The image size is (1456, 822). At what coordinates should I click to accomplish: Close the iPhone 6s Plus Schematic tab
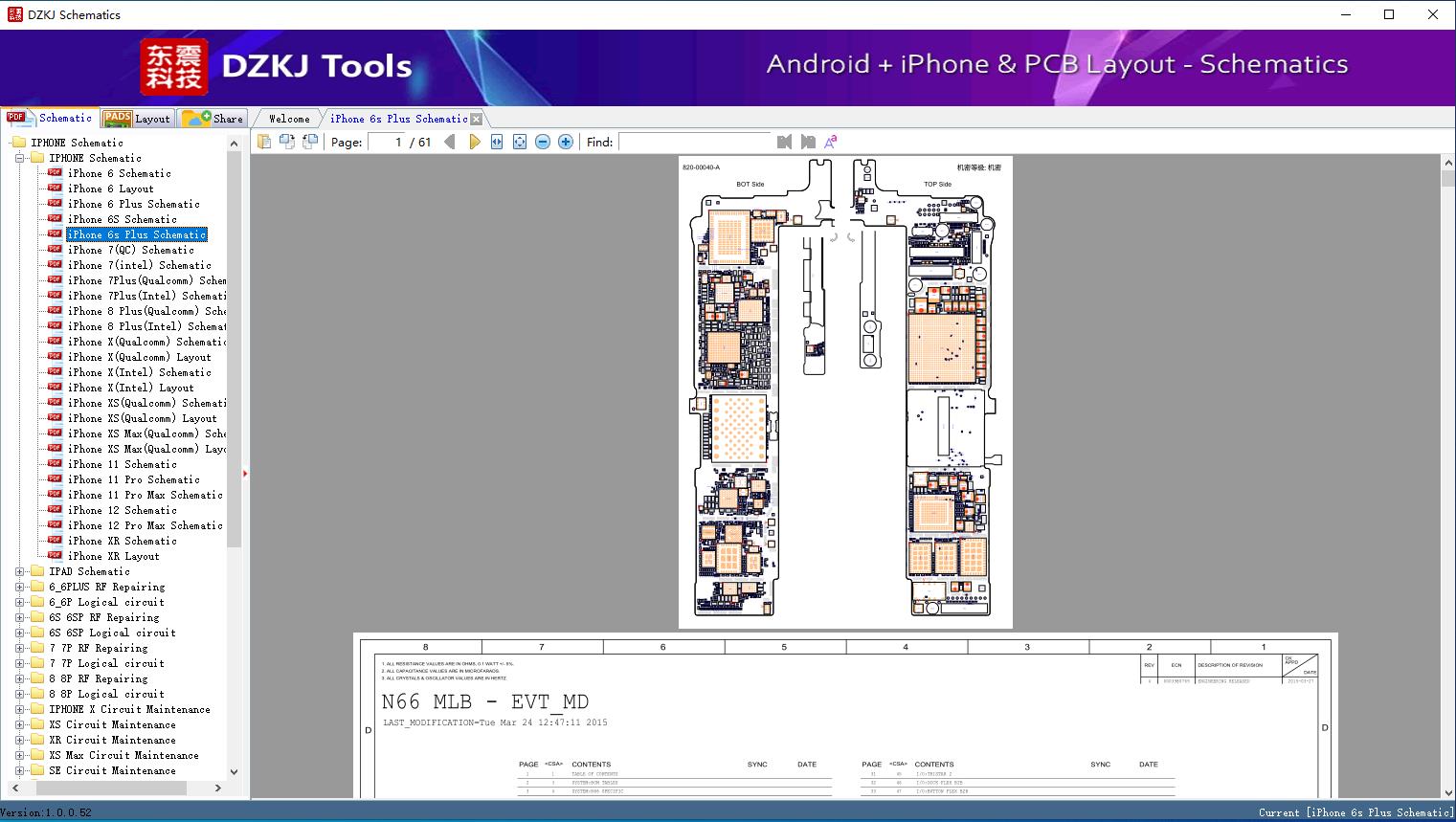coord(477,119)
